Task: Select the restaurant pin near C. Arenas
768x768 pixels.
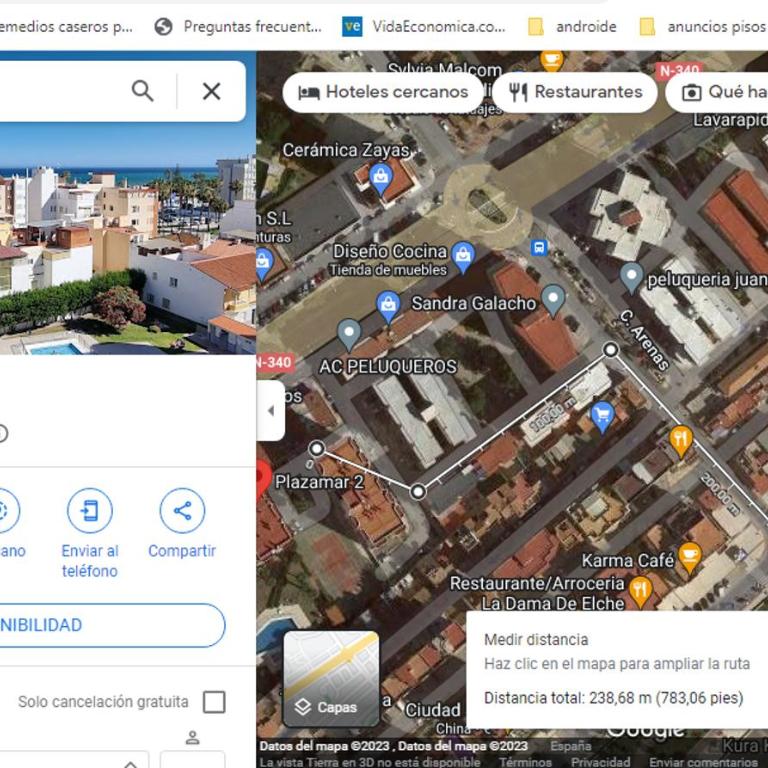Action: (680, 440)
